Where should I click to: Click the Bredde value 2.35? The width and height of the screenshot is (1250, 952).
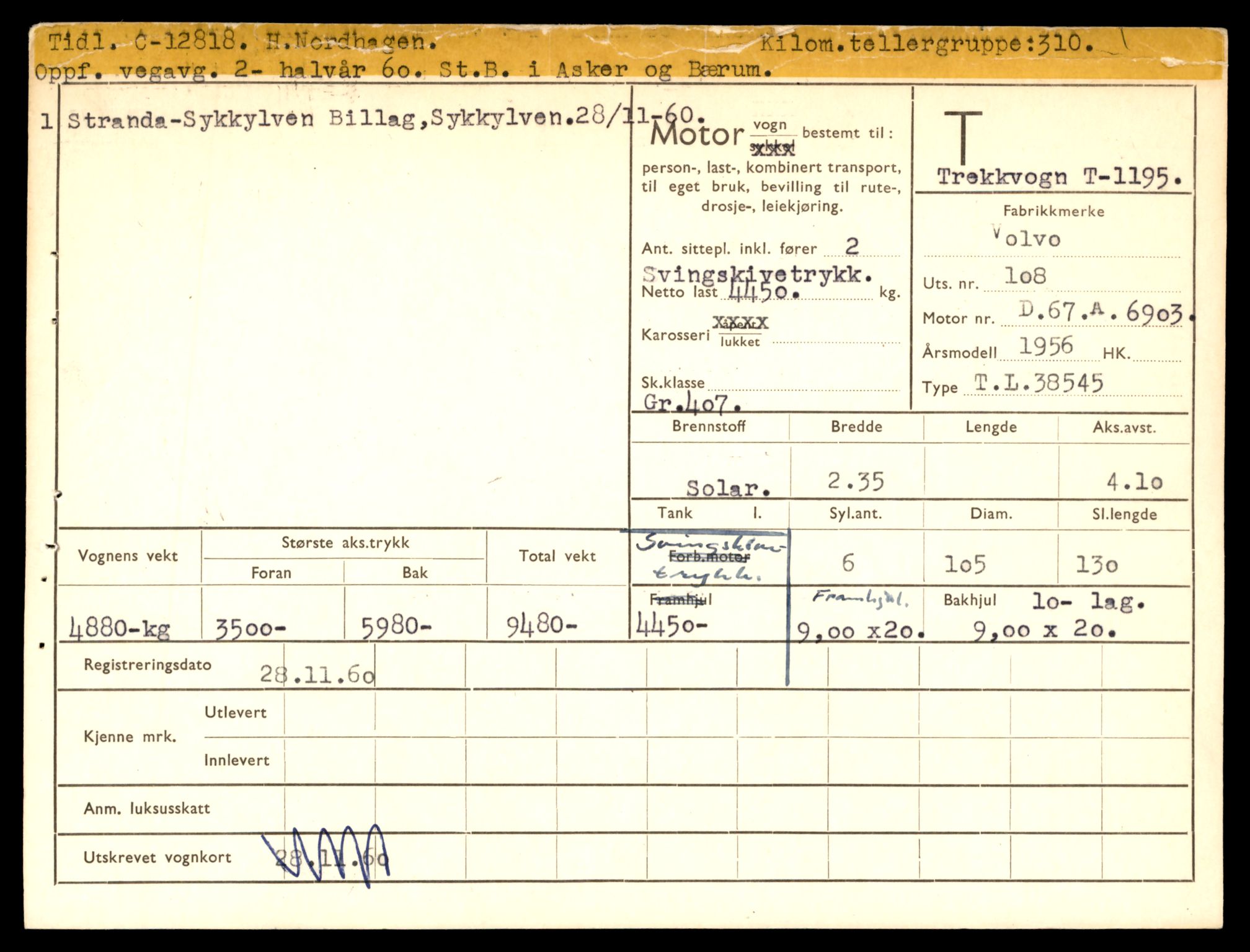(x=856, y=482)
